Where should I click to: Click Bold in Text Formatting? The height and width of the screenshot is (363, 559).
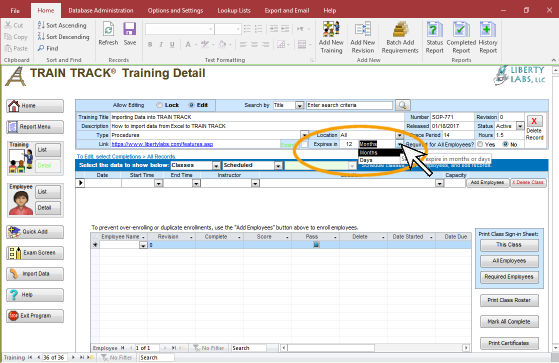(x=150, y=45)
